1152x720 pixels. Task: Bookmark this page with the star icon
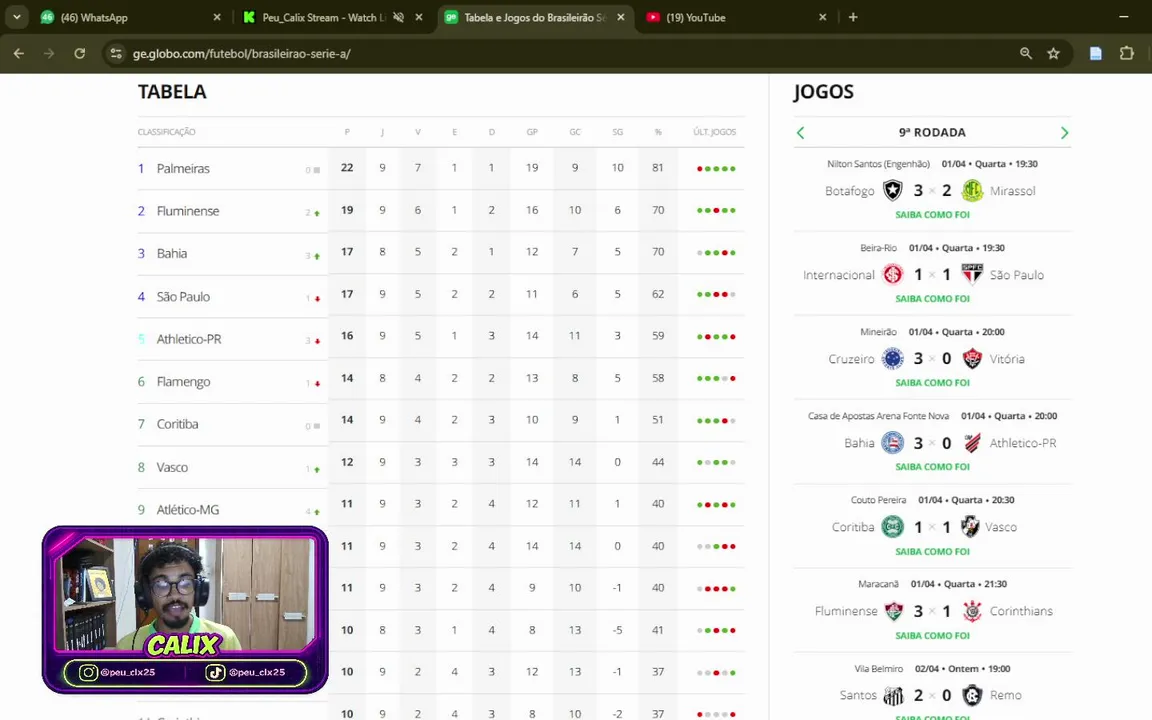(x=1054, y=54)
